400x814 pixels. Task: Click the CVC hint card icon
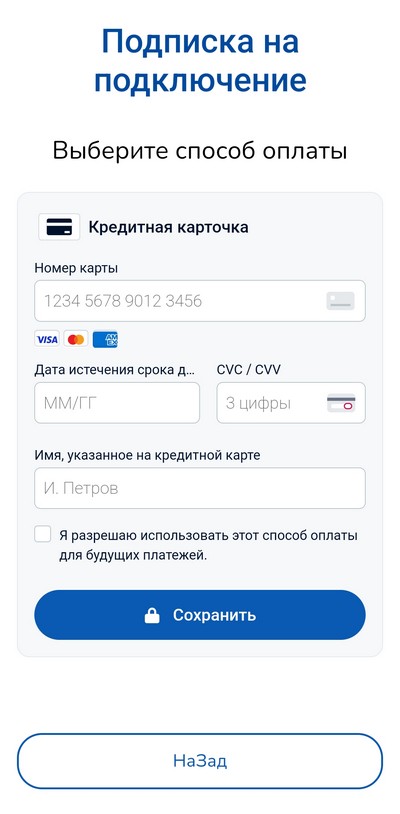point(341,403)
